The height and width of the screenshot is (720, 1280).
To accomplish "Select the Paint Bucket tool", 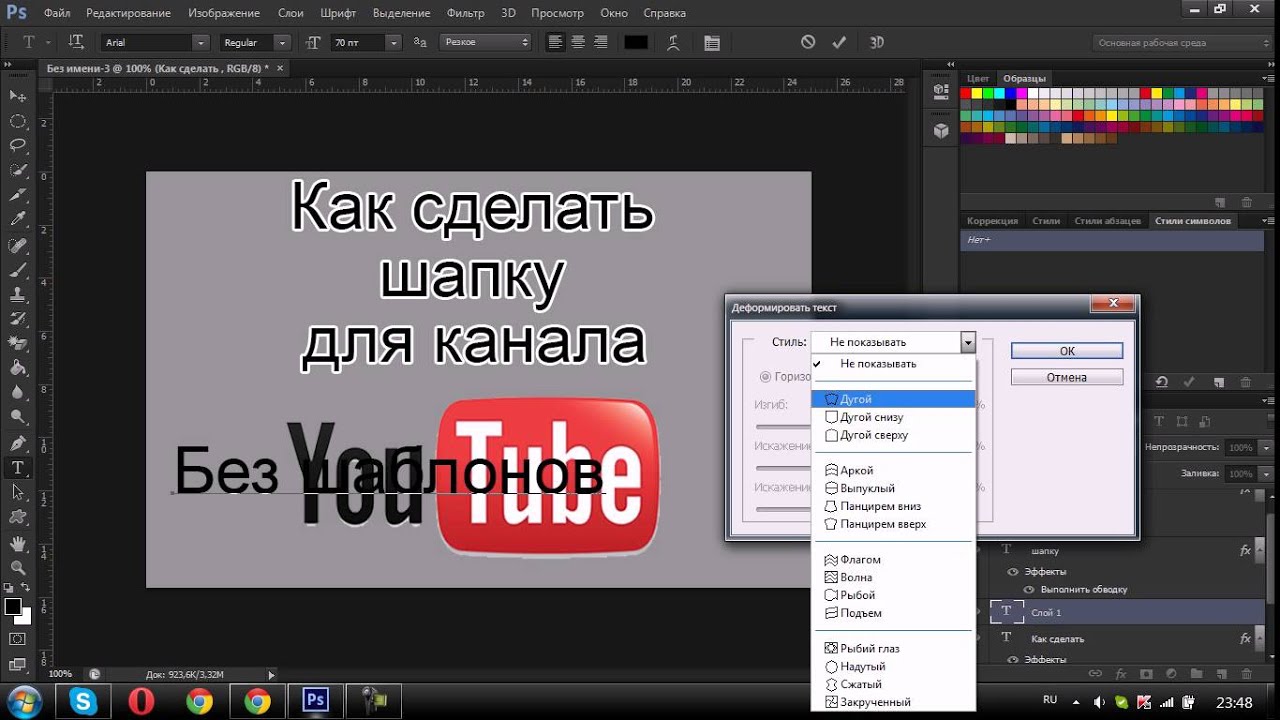I will point(18,368).
